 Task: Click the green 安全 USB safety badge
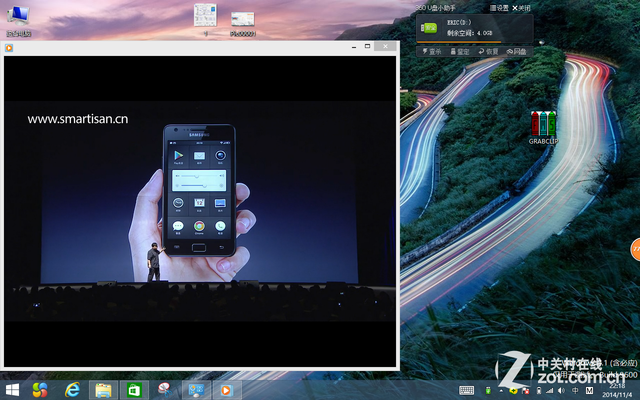[x=429, y=28]
